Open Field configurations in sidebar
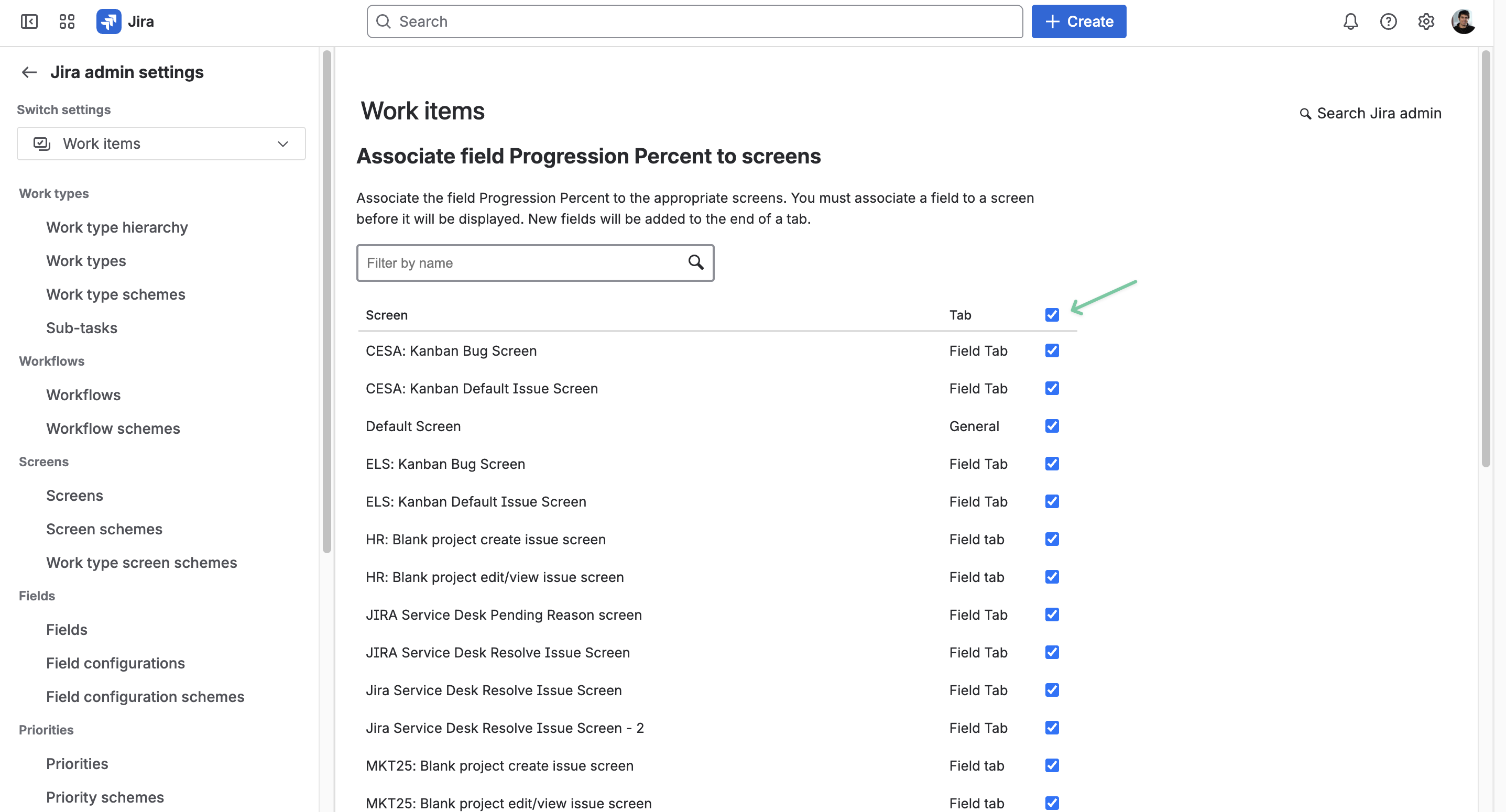1506x812 pixels. click(116, 664)
